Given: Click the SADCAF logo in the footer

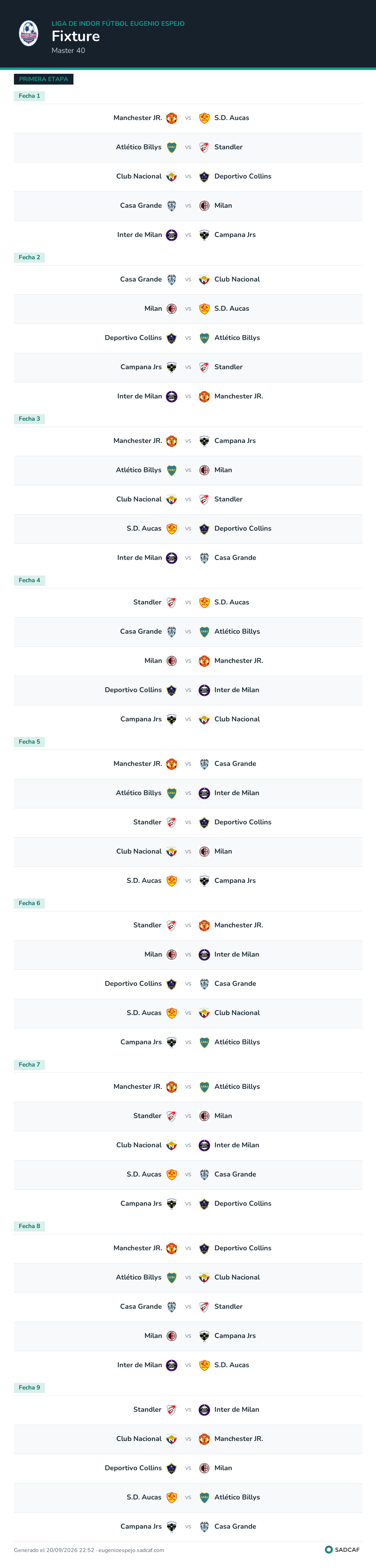Looking at the screenshot, I should pyautogui.click(x=343, y=1550).
